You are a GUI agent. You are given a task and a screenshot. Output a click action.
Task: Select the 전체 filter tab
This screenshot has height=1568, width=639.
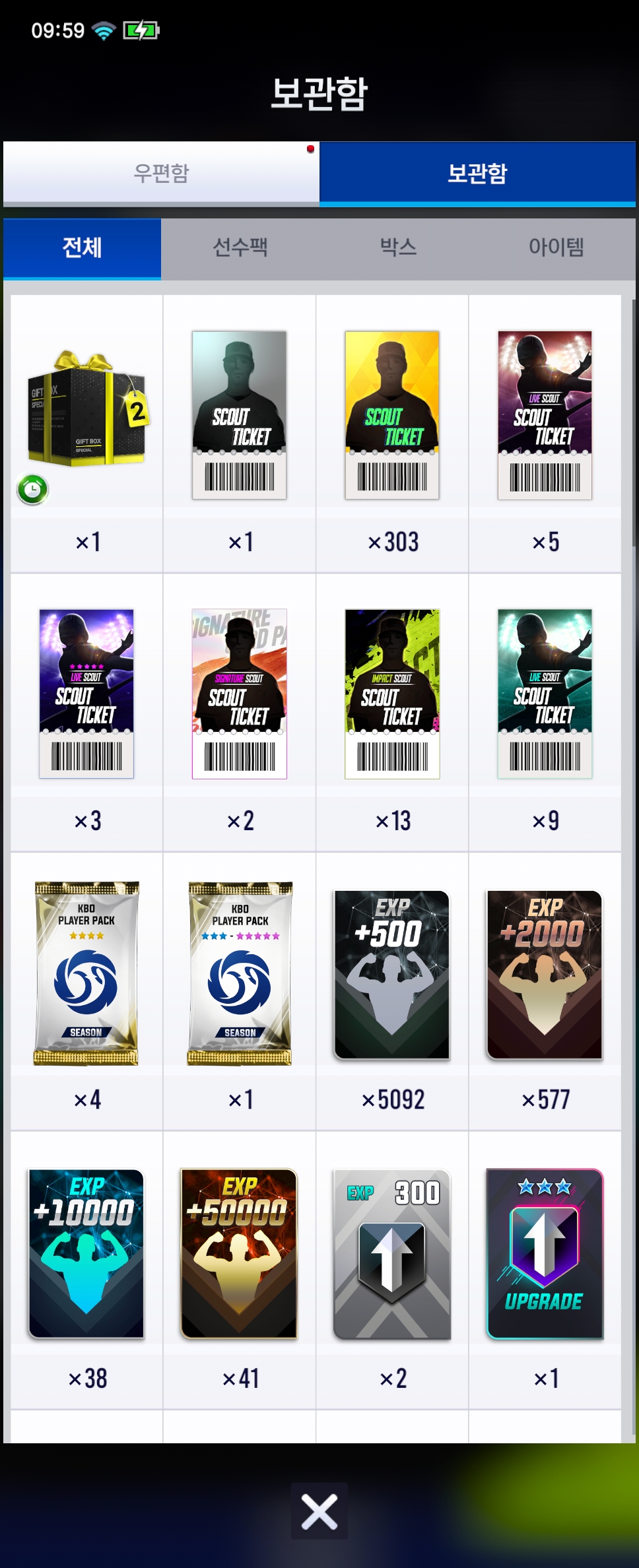[82, 248]
